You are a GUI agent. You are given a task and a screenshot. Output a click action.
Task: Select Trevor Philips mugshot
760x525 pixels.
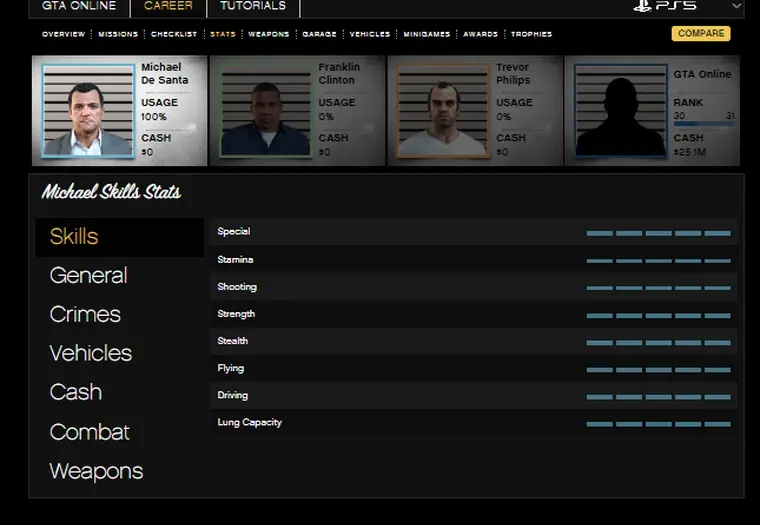[x=443, y=111]
